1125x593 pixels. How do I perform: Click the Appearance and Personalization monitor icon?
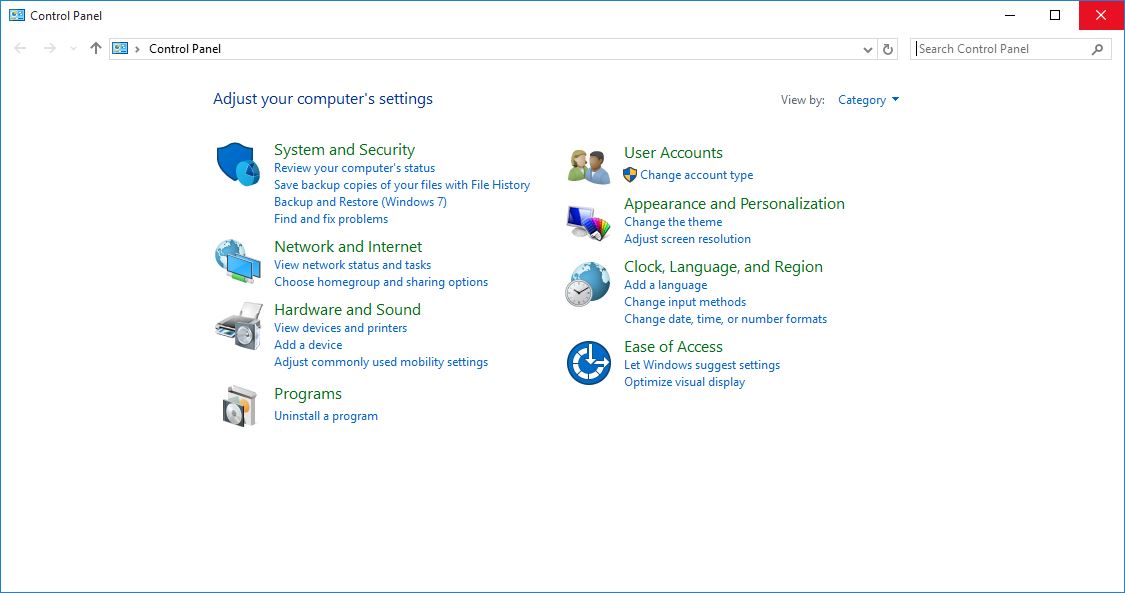click(x=588, y=223)
